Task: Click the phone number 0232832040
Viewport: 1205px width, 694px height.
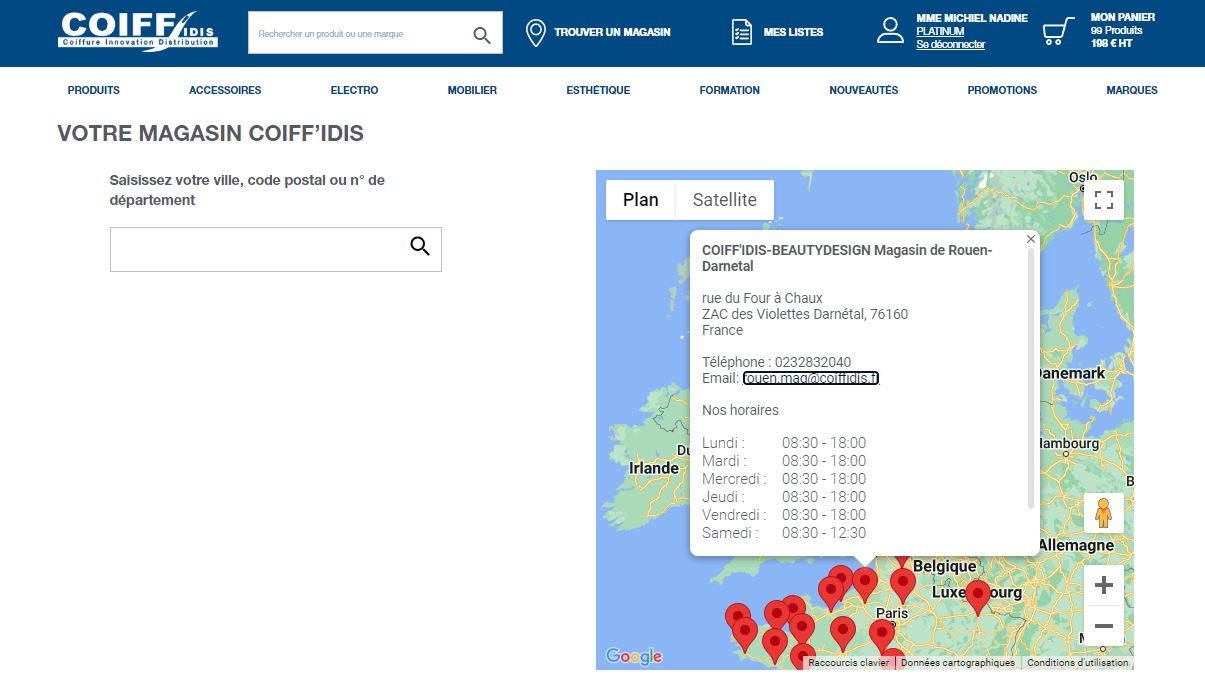Action: click(813, 362)
